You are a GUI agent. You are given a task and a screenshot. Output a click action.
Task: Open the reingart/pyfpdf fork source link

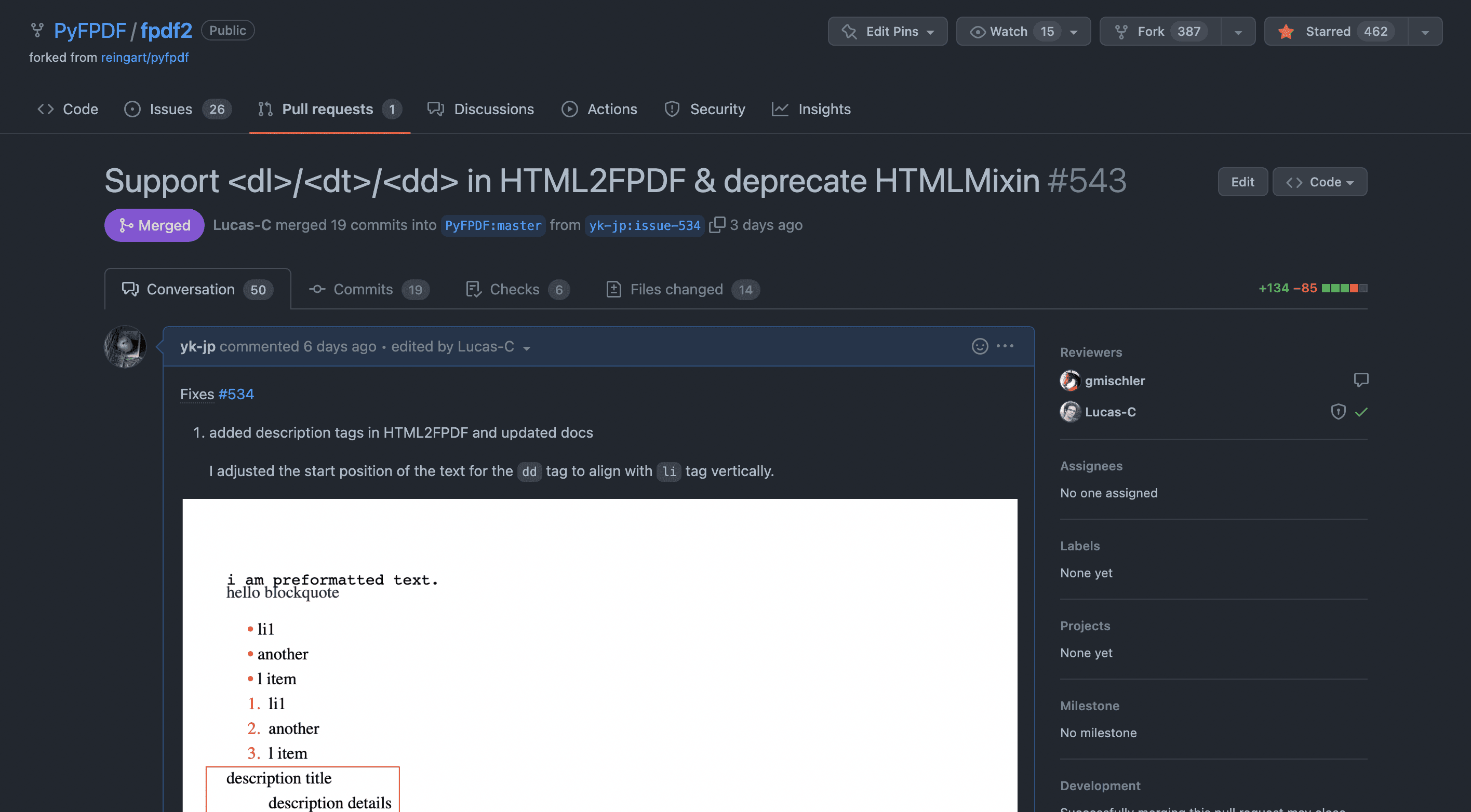(144, 57)
